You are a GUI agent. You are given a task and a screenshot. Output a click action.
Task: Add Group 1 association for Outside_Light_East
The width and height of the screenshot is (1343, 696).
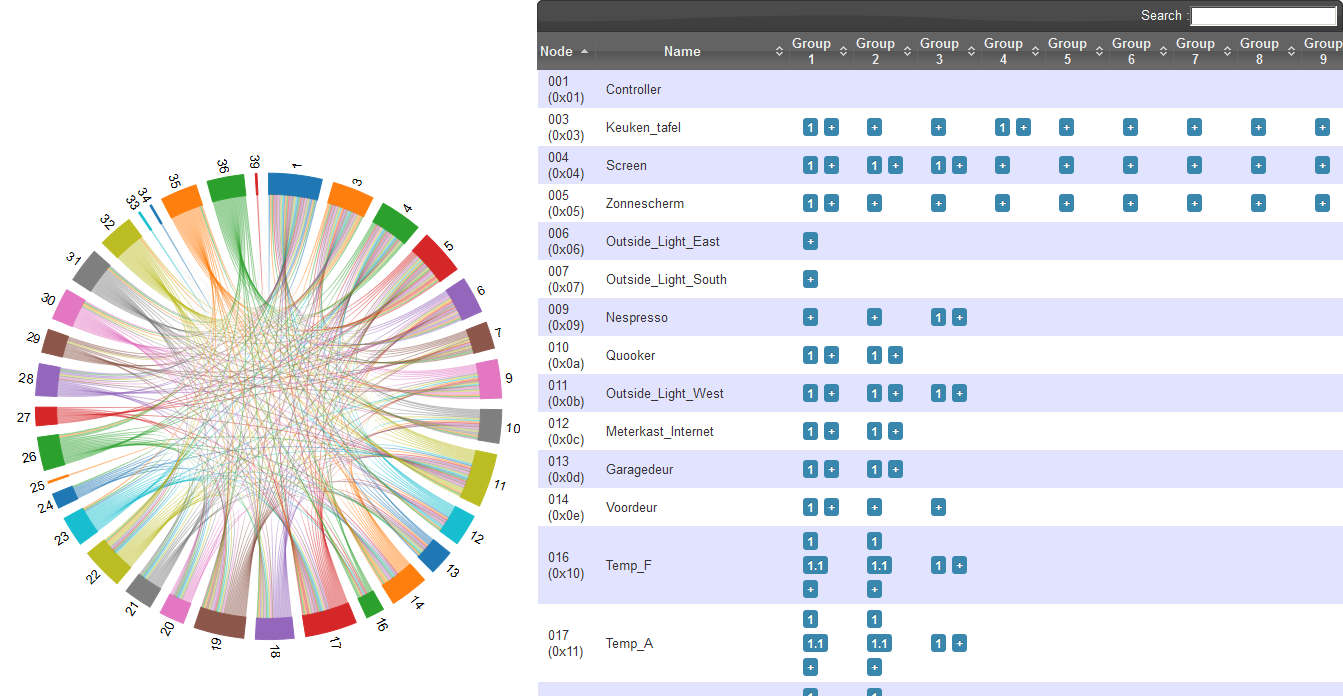tap(810, 241)
